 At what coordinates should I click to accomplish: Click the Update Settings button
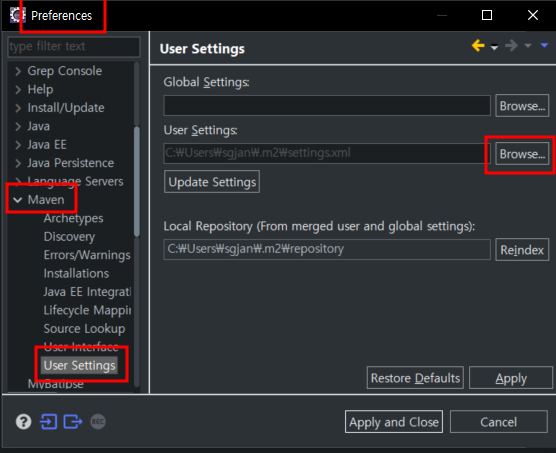point(212,182)
